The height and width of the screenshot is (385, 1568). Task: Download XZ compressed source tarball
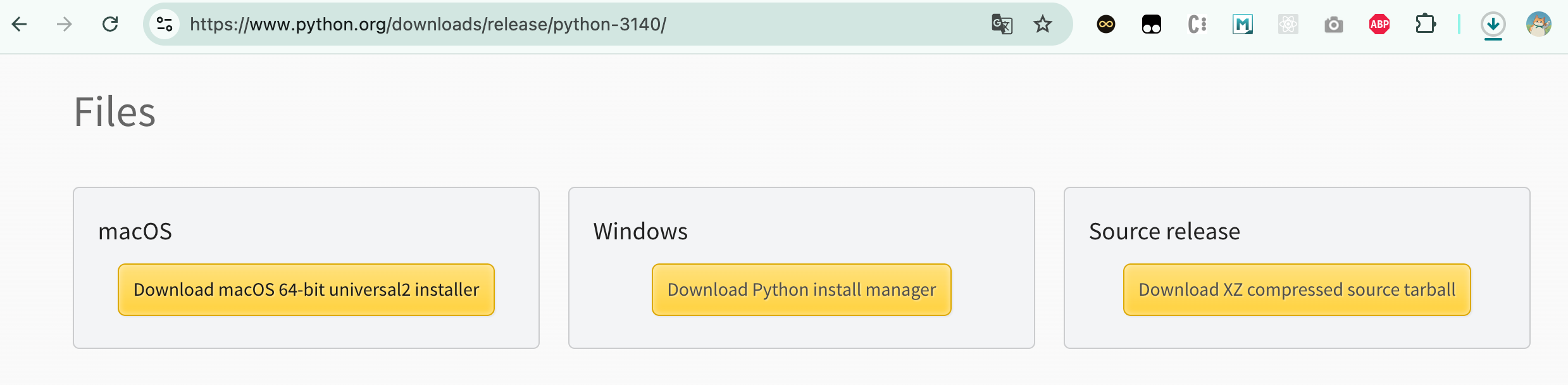(x=1297, y=290)
